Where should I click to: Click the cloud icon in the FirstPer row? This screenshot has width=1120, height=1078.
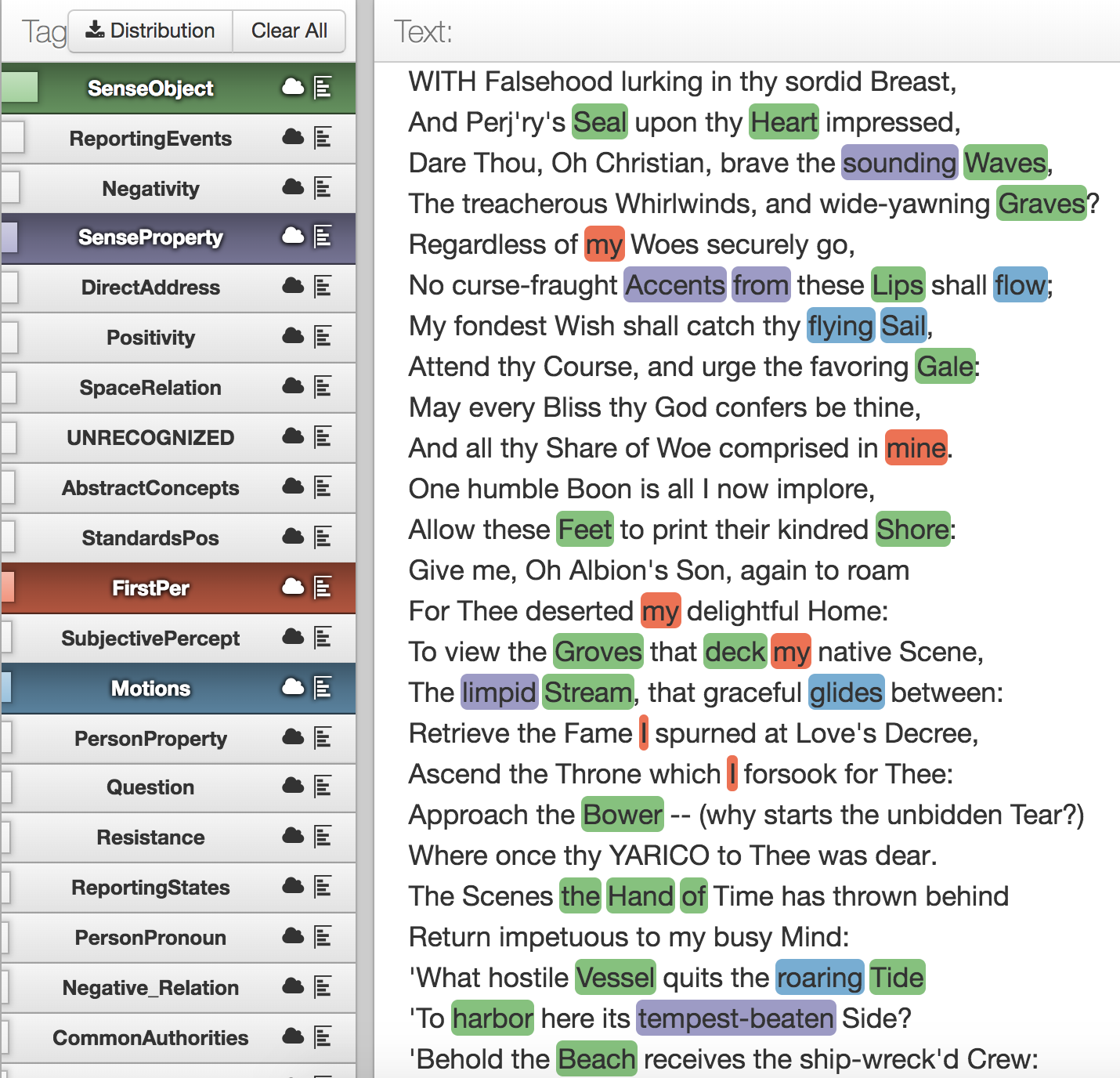point(293,587)
